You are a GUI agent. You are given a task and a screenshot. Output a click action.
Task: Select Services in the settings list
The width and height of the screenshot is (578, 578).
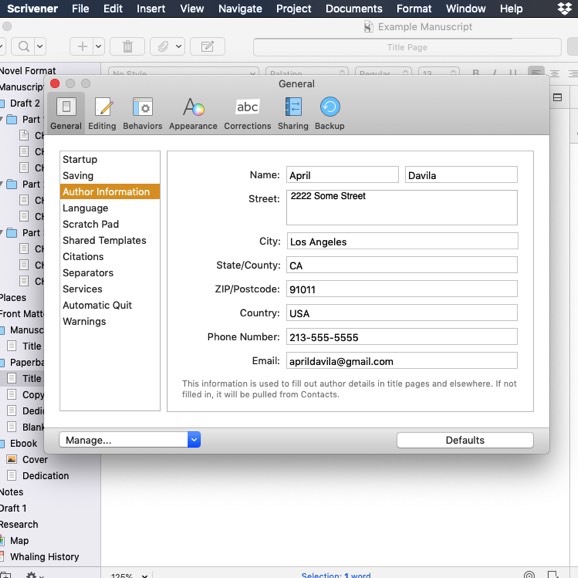[110, 289]
